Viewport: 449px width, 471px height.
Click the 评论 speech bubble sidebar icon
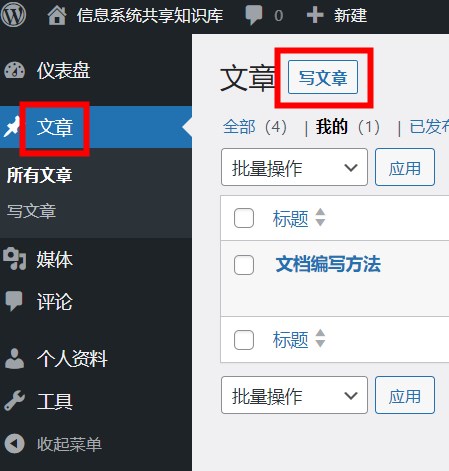pyautogui.click(x=14, y=301)
